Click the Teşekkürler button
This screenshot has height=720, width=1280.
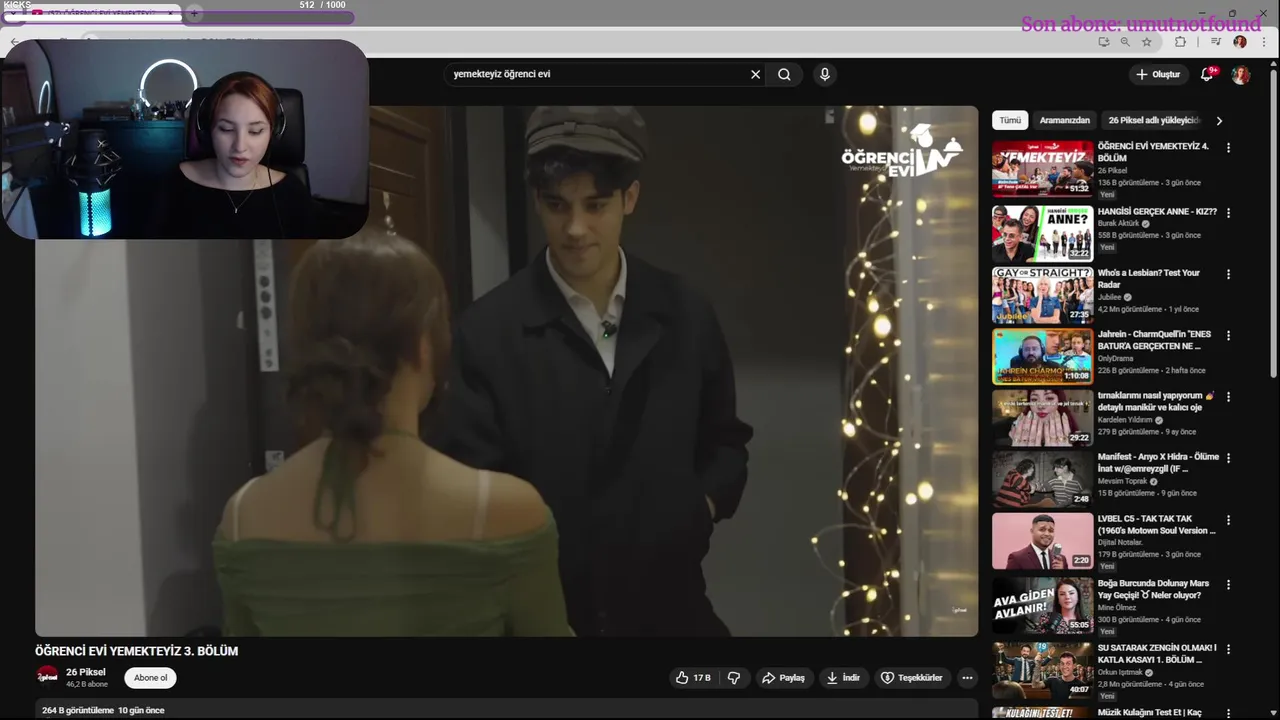coord(911,678)
